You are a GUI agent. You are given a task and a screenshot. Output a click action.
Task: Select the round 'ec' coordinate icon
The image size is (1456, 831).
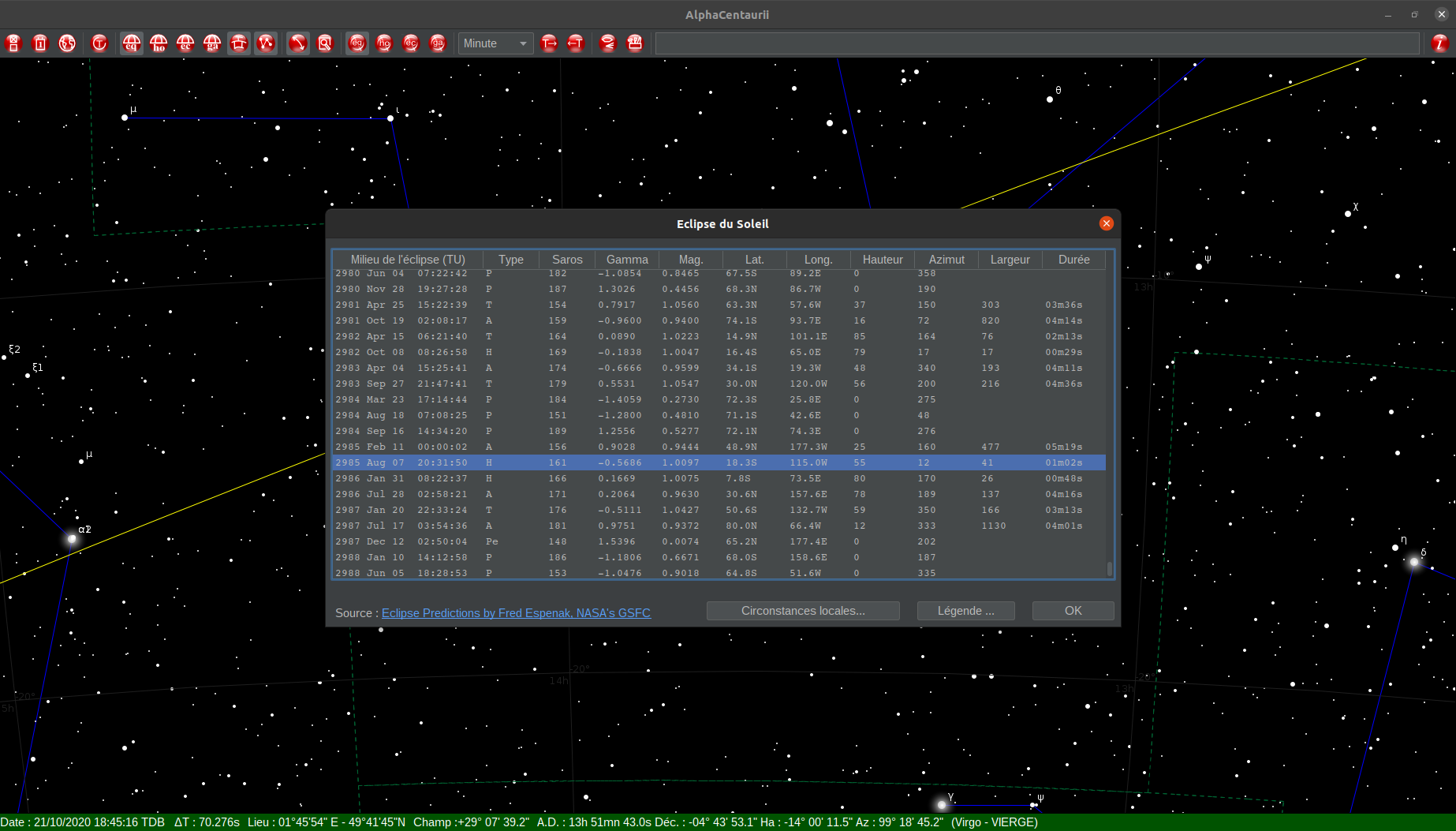click(411, 43)
